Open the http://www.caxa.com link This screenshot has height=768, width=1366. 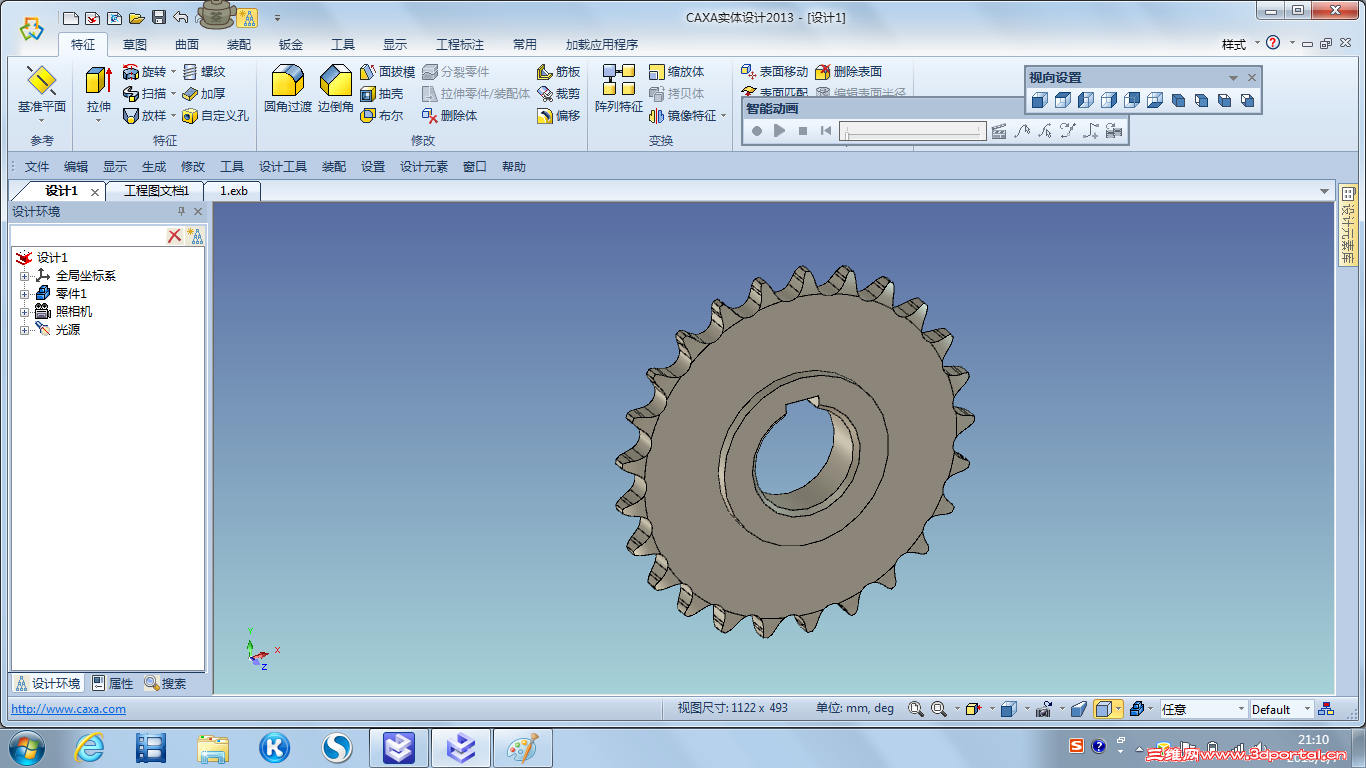pos(68,709)
